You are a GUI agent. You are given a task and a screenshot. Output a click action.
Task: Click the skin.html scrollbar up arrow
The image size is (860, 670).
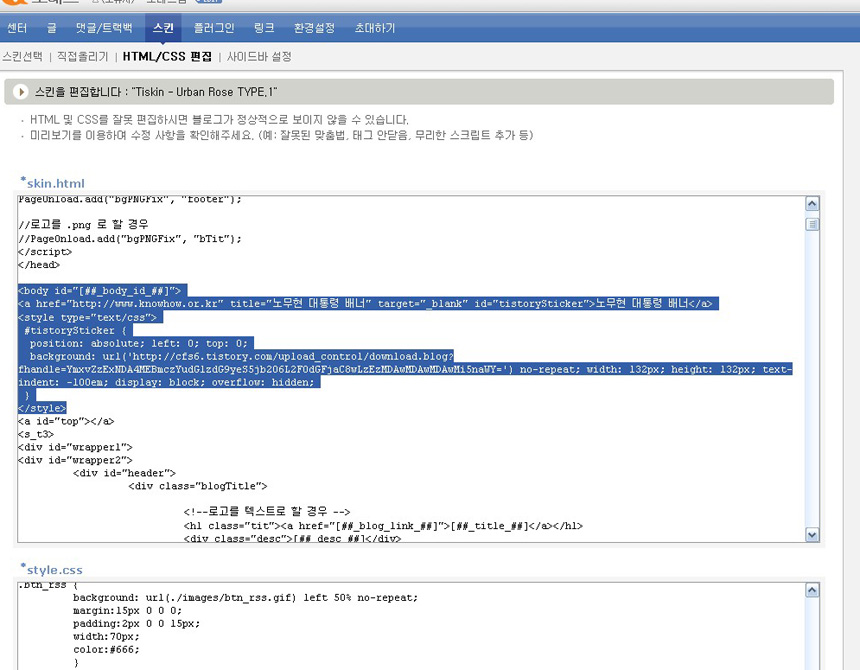[x=812, y=204]
